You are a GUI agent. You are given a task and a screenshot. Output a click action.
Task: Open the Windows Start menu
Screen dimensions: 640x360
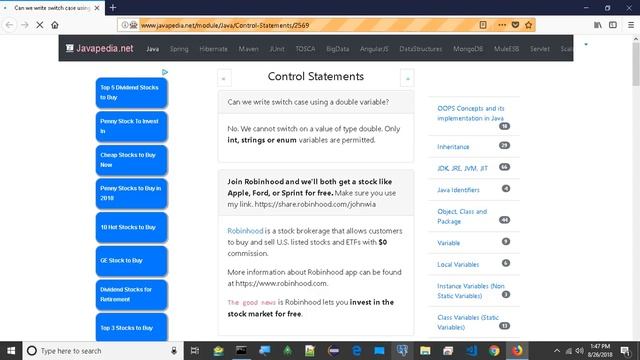11,351
